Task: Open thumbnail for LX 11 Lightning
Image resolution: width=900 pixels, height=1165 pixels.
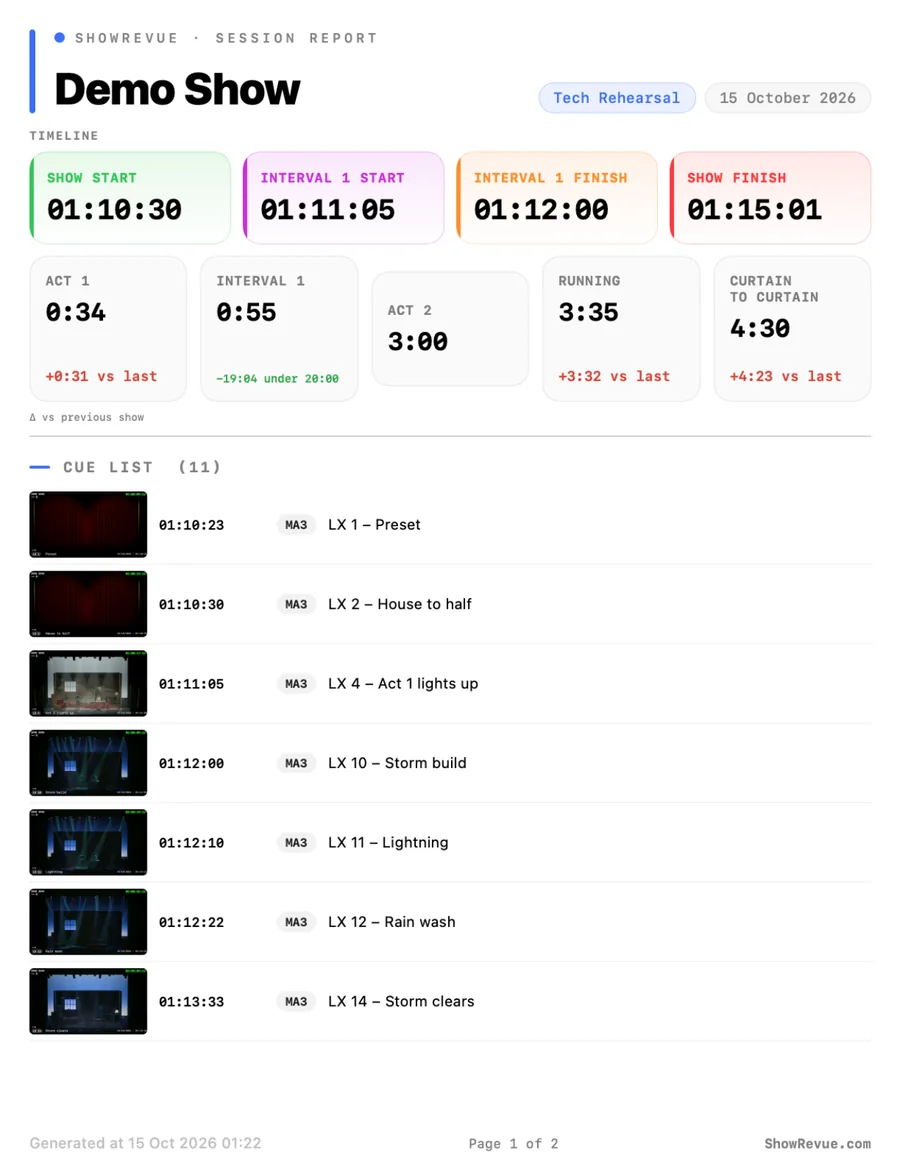Action: [88, 843]
